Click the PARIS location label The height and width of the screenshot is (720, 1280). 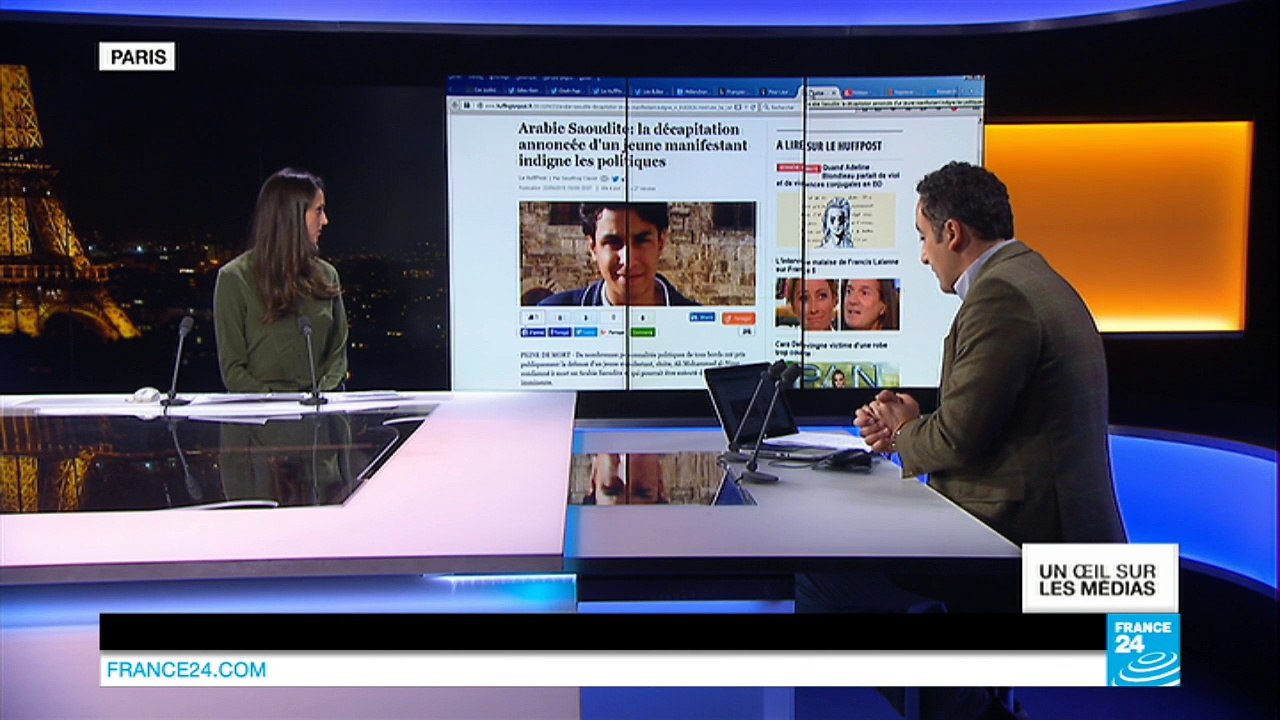(137, 57)
